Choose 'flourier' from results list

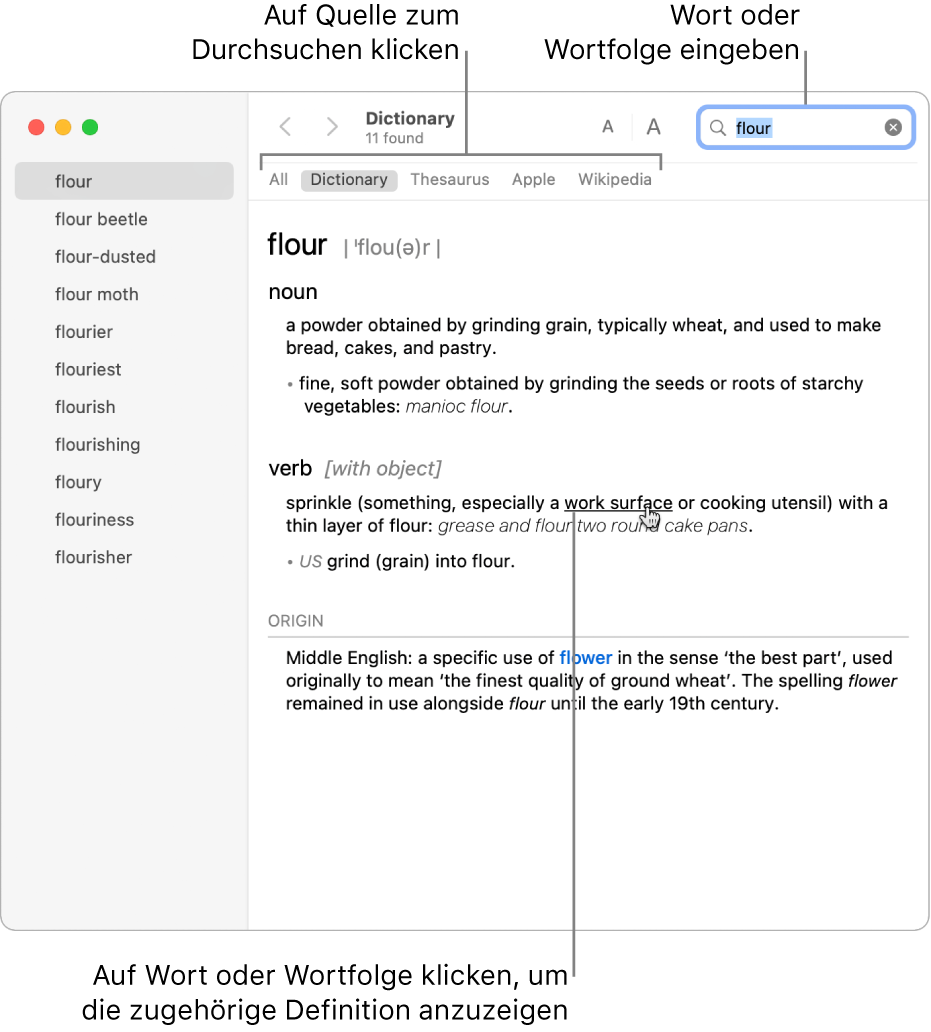124,332
